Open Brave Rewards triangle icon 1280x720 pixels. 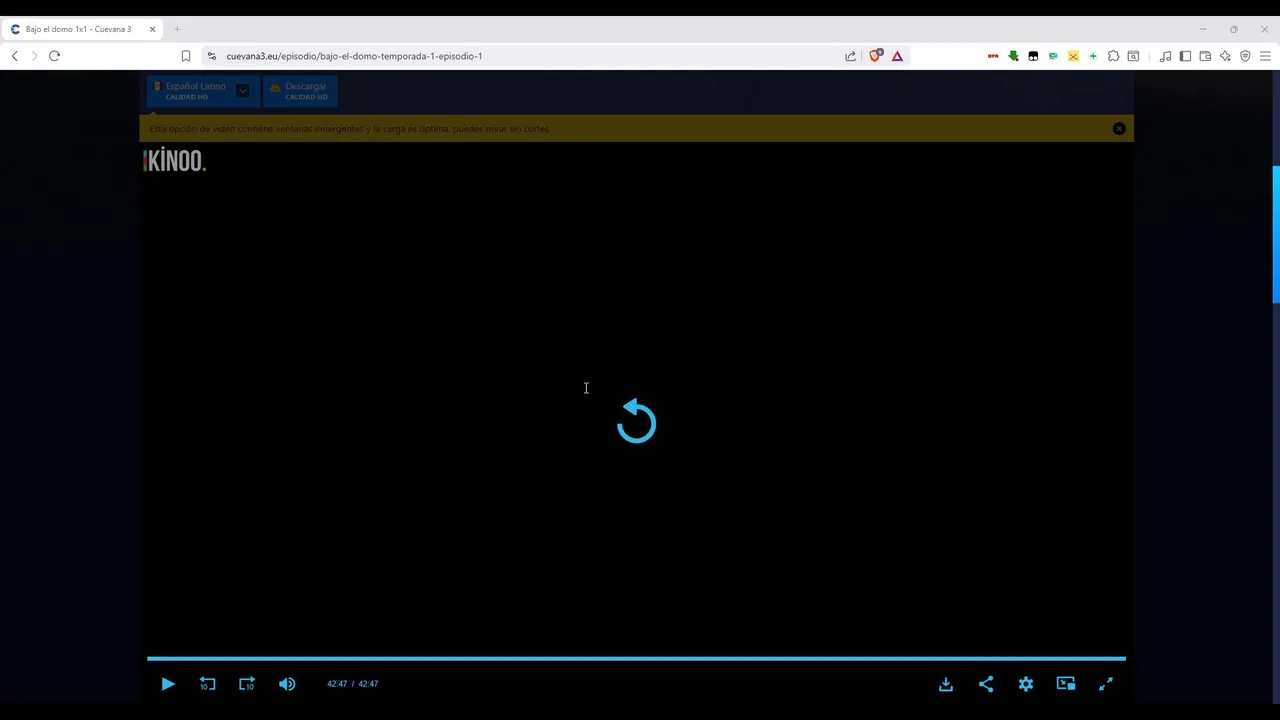coord(897,56)
